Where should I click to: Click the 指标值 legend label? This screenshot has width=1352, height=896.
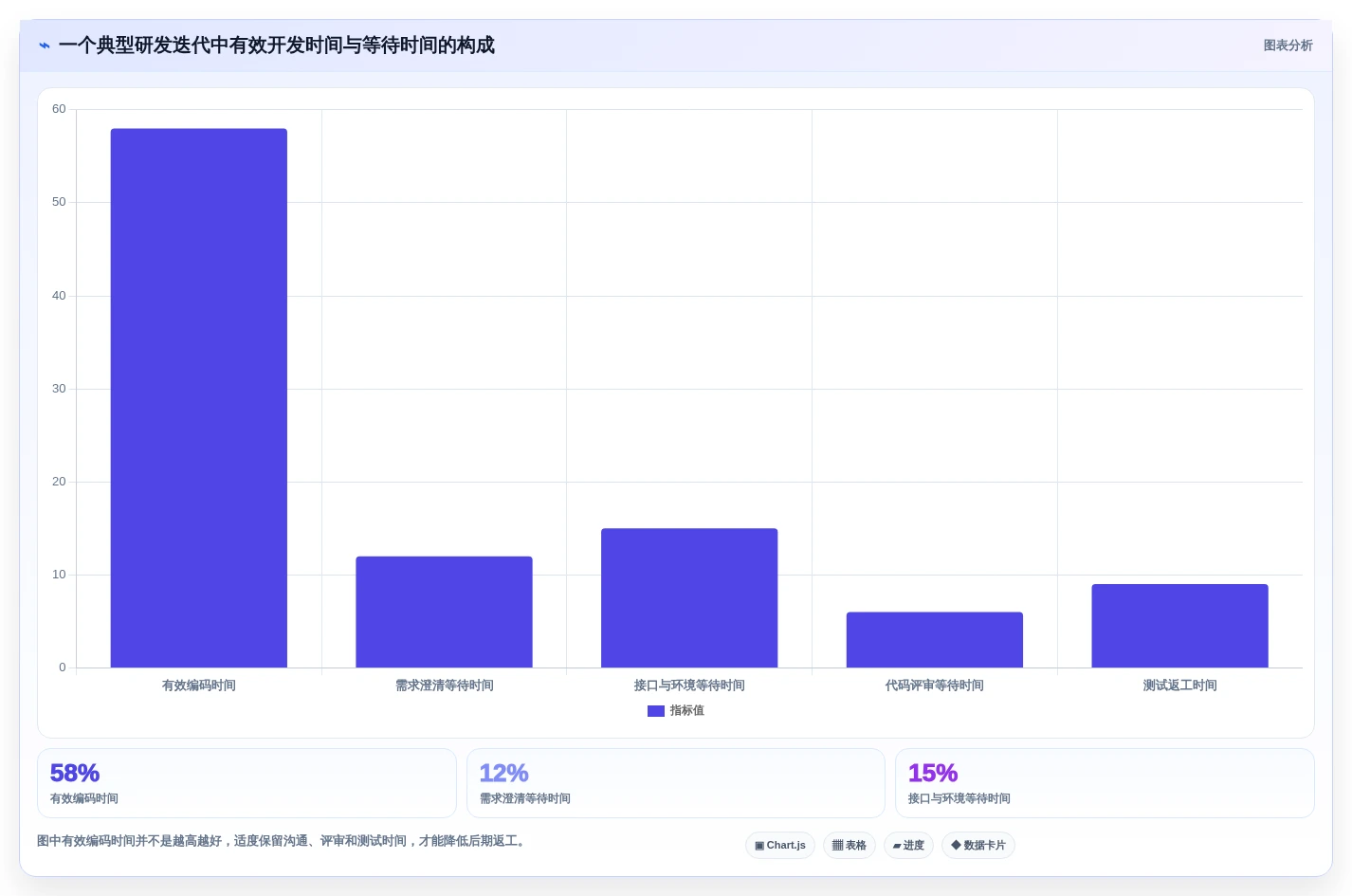(687, 711)
